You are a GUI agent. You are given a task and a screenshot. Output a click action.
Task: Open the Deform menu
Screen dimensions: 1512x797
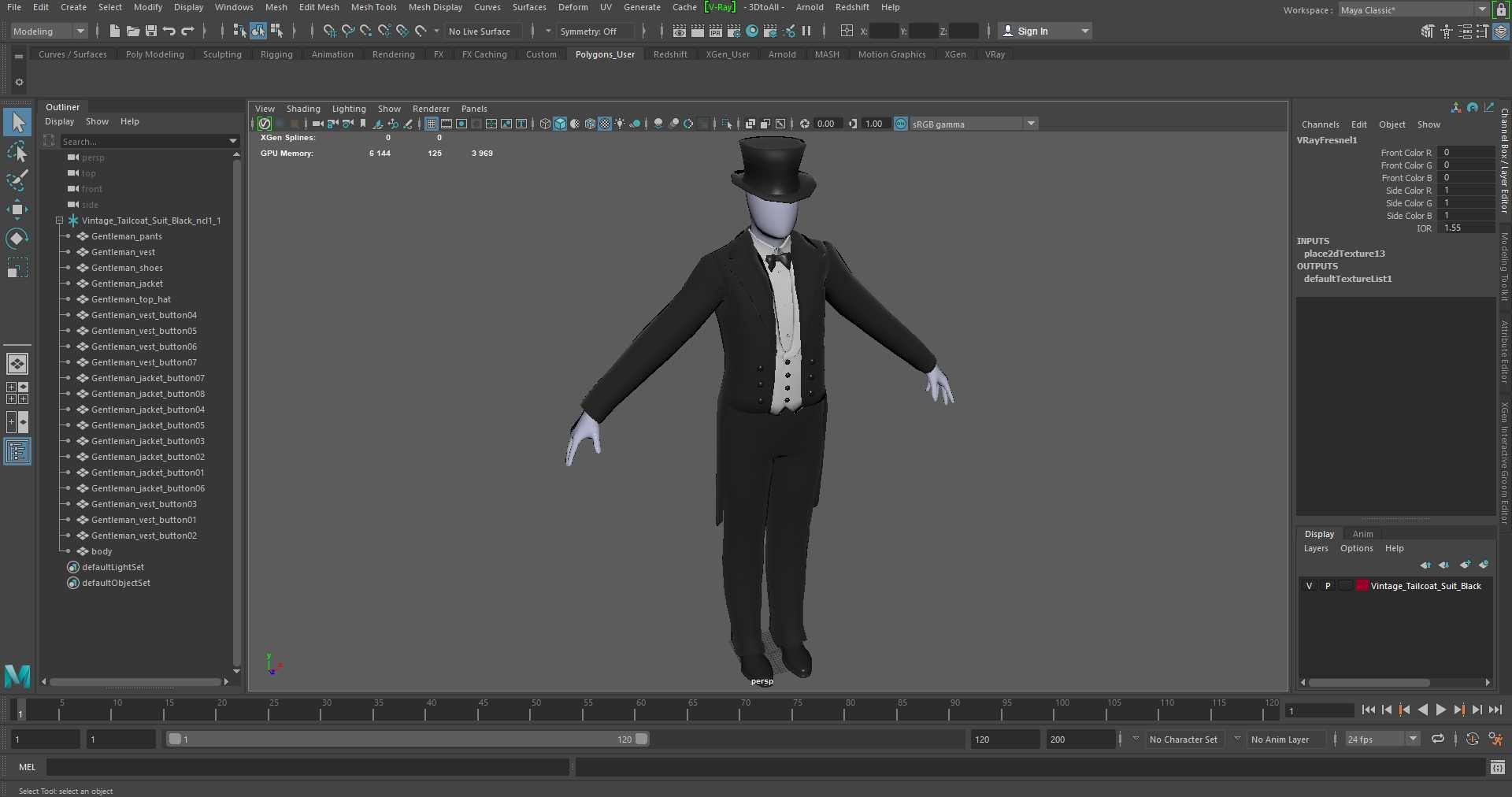coord(573,7)
